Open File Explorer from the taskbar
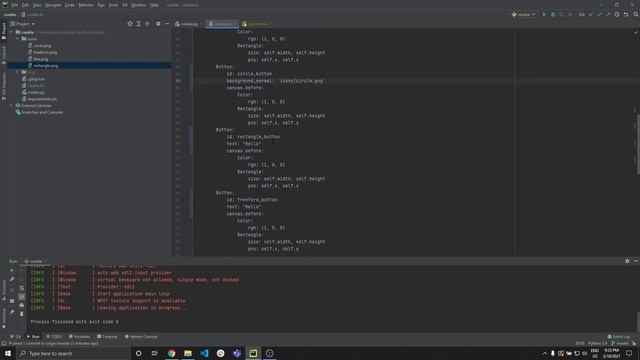The height and width of the screenshot is (360, 640). [188, 353]
